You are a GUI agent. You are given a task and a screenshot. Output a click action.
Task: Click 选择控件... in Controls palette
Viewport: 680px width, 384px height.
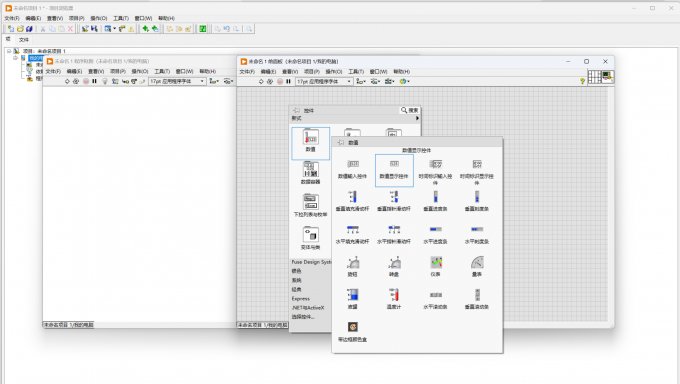[303, 317]
